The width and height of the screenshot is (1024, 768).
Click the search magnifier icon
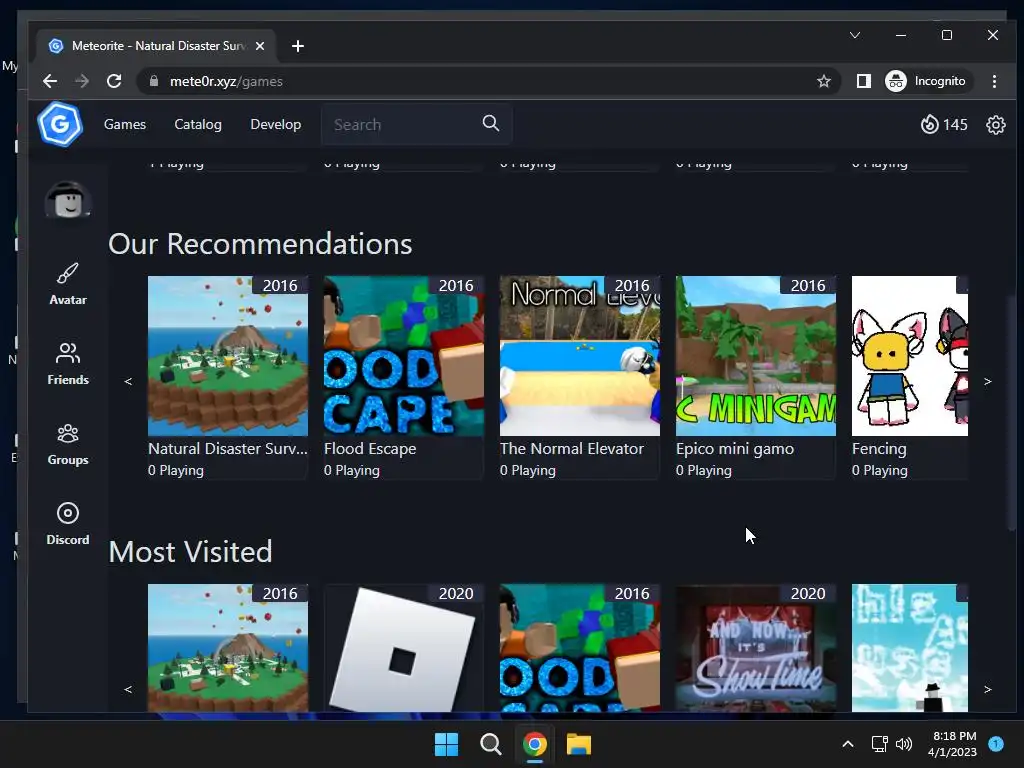click(490, 123)
